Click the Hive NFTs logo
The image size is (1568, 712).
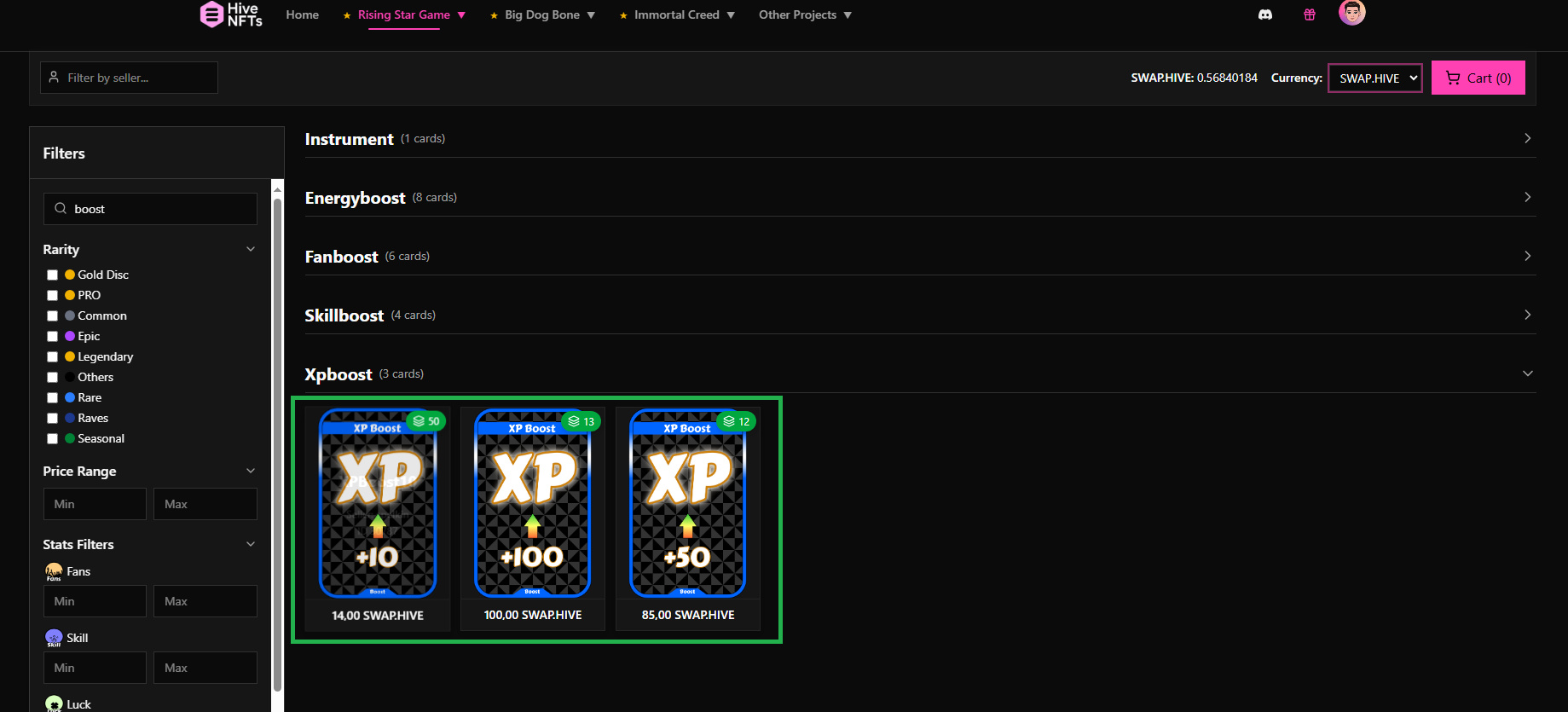pyautogui.click(x=231, y=14)
